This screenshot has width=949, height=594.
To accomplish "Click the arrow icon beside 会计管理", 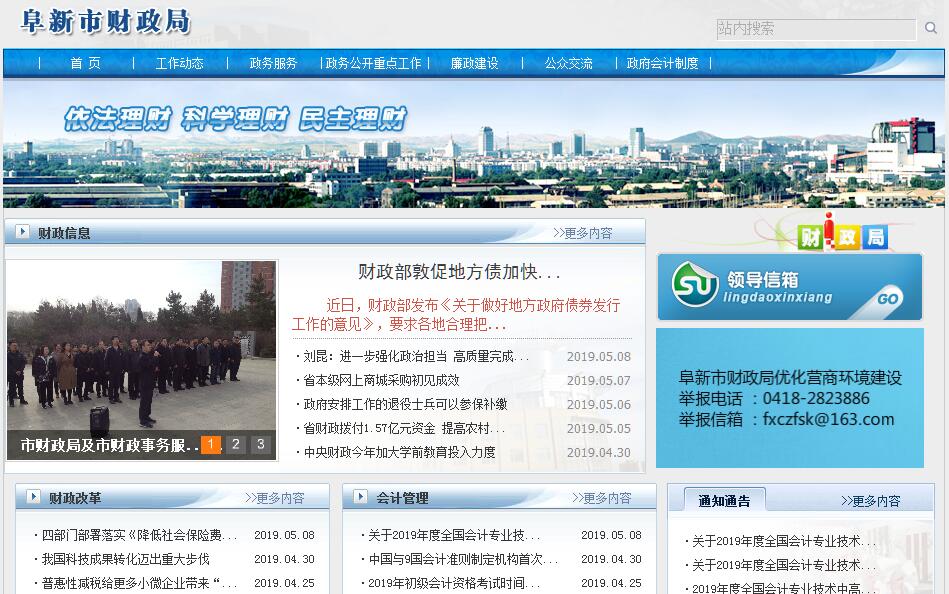I will (x=360, y=497).
